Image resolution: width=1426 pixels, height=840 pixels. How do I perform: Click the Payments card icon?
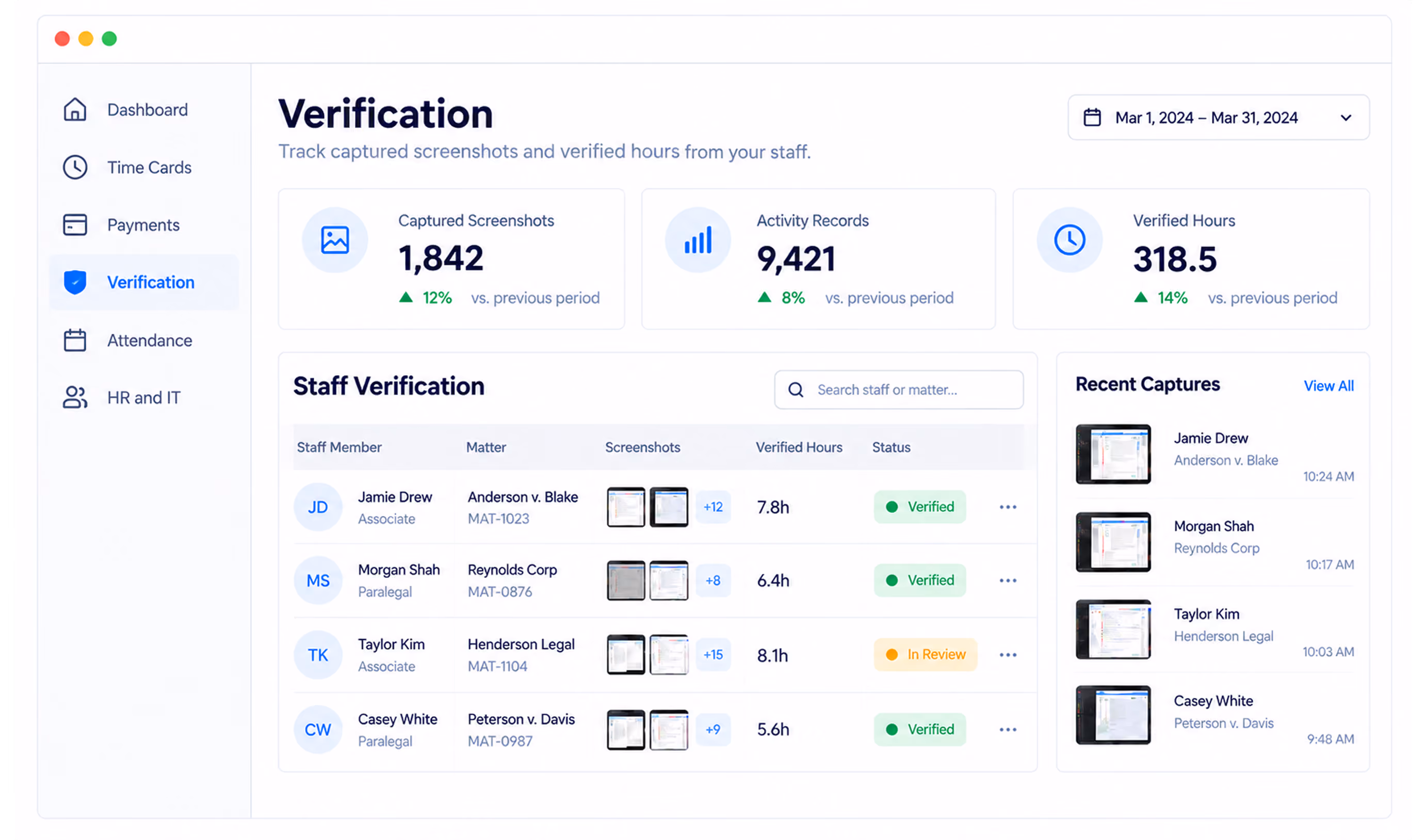pos(75,225)
